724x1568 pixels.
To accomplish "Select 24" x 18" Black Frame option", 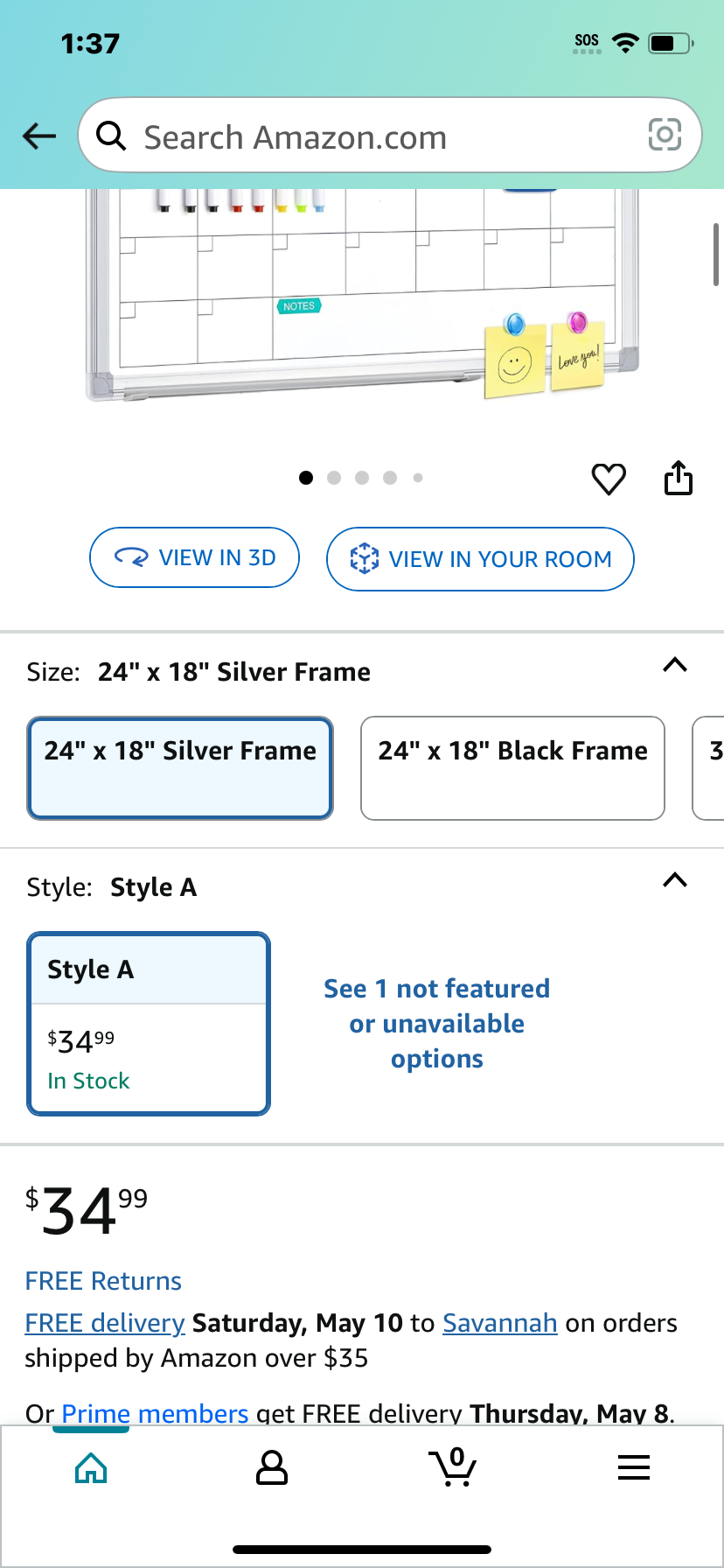I will click(512, 768).
